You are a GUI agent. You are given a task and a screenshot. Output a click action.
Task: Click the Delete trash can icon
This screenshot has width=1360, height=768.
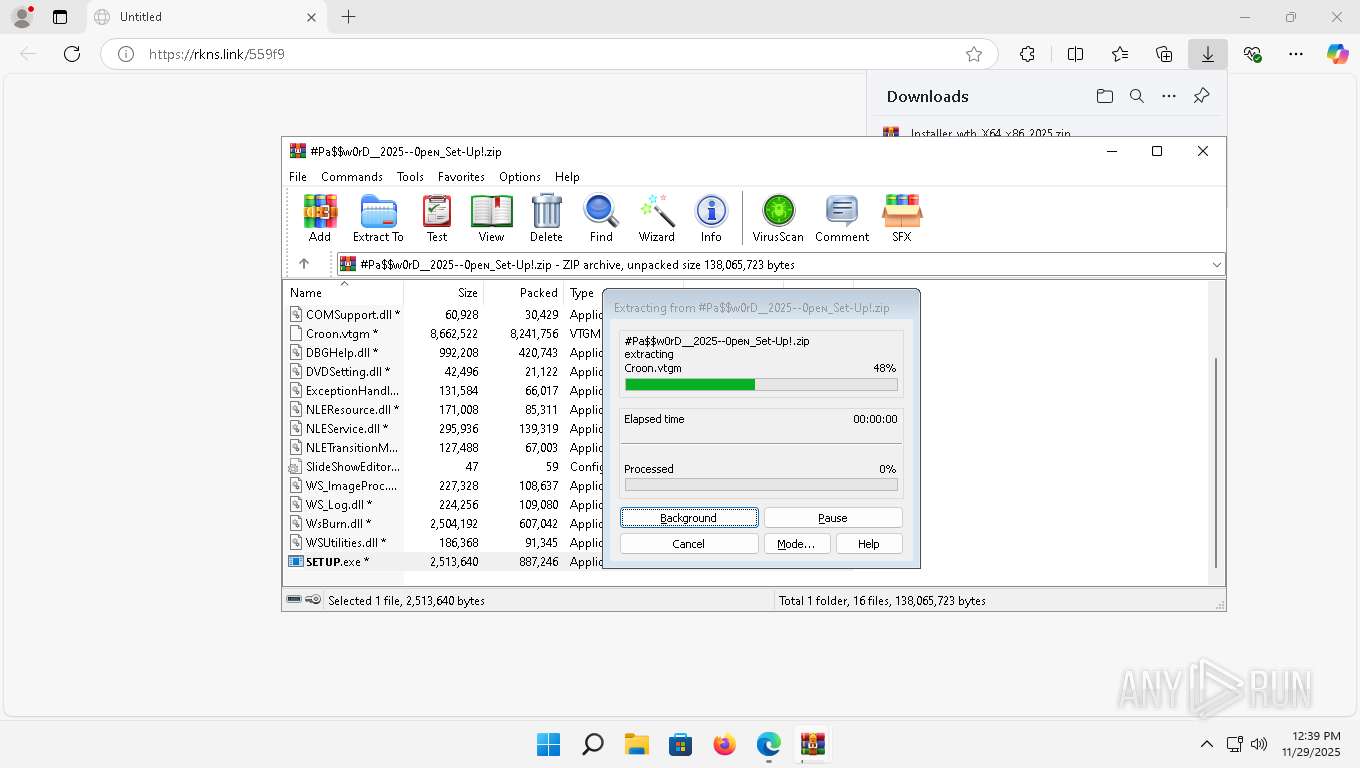pyautogui.click(x=546, y=218)
